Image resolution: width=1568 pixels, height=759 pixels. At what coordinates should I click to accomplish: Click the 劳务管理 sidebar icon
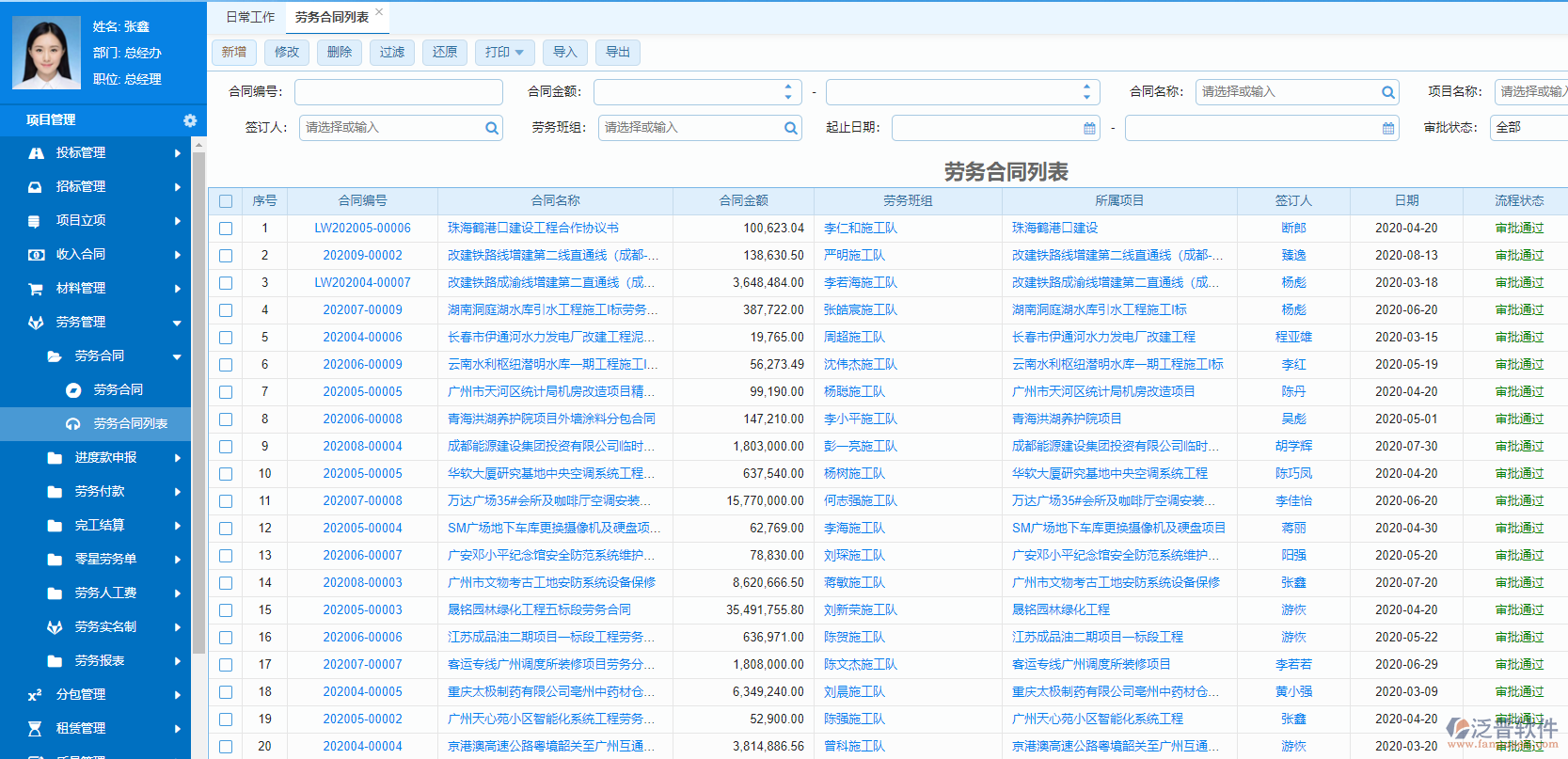[x=36, y=323]
